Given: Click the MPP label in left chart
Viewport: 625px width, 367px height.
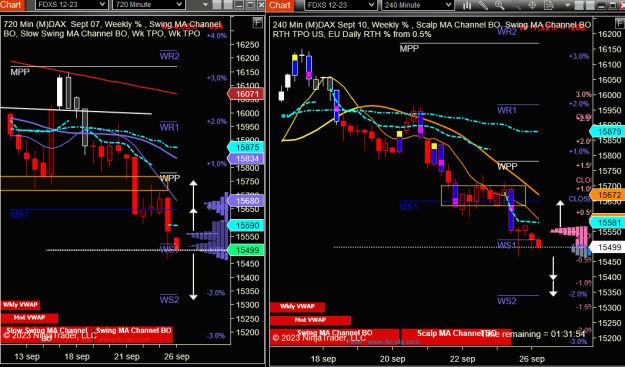Looking at the screenshot, I should pyautogui.click(x=20, y=72).
